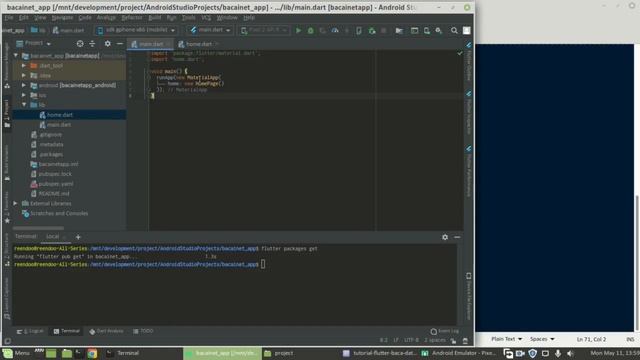Open the toolbar search magnifier icon

[x=454, y=31]
